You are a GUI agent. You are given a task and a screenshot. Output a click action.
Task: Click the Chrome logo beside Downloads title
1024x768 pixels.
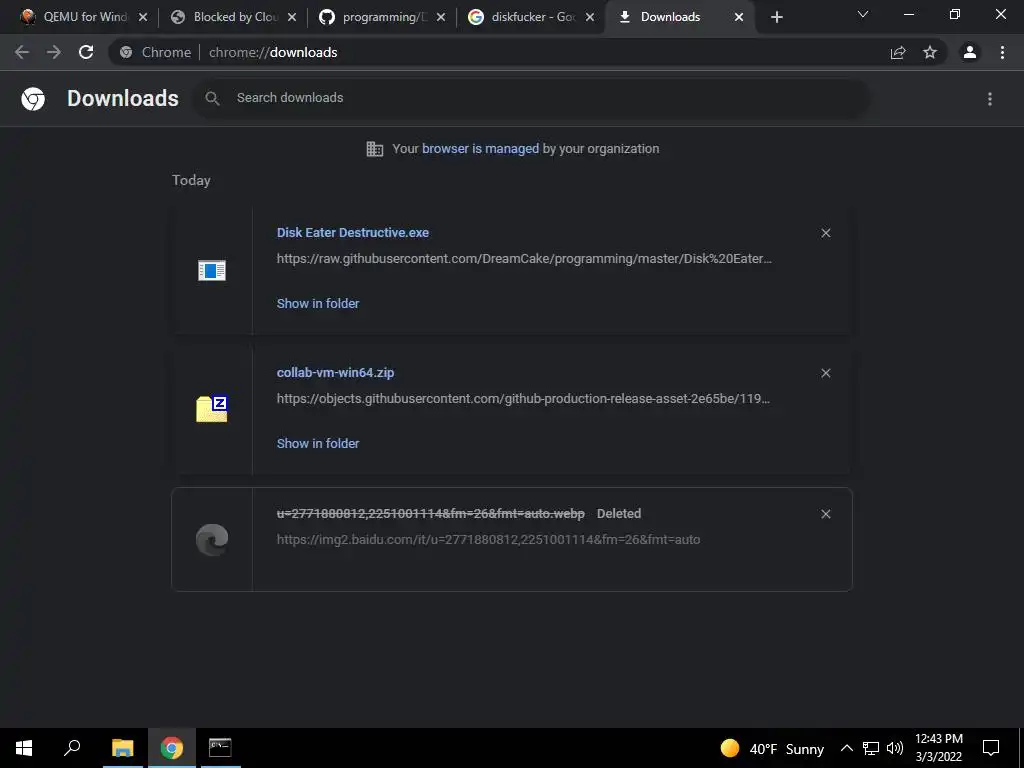pyautogui.click(x=33, y=99)
